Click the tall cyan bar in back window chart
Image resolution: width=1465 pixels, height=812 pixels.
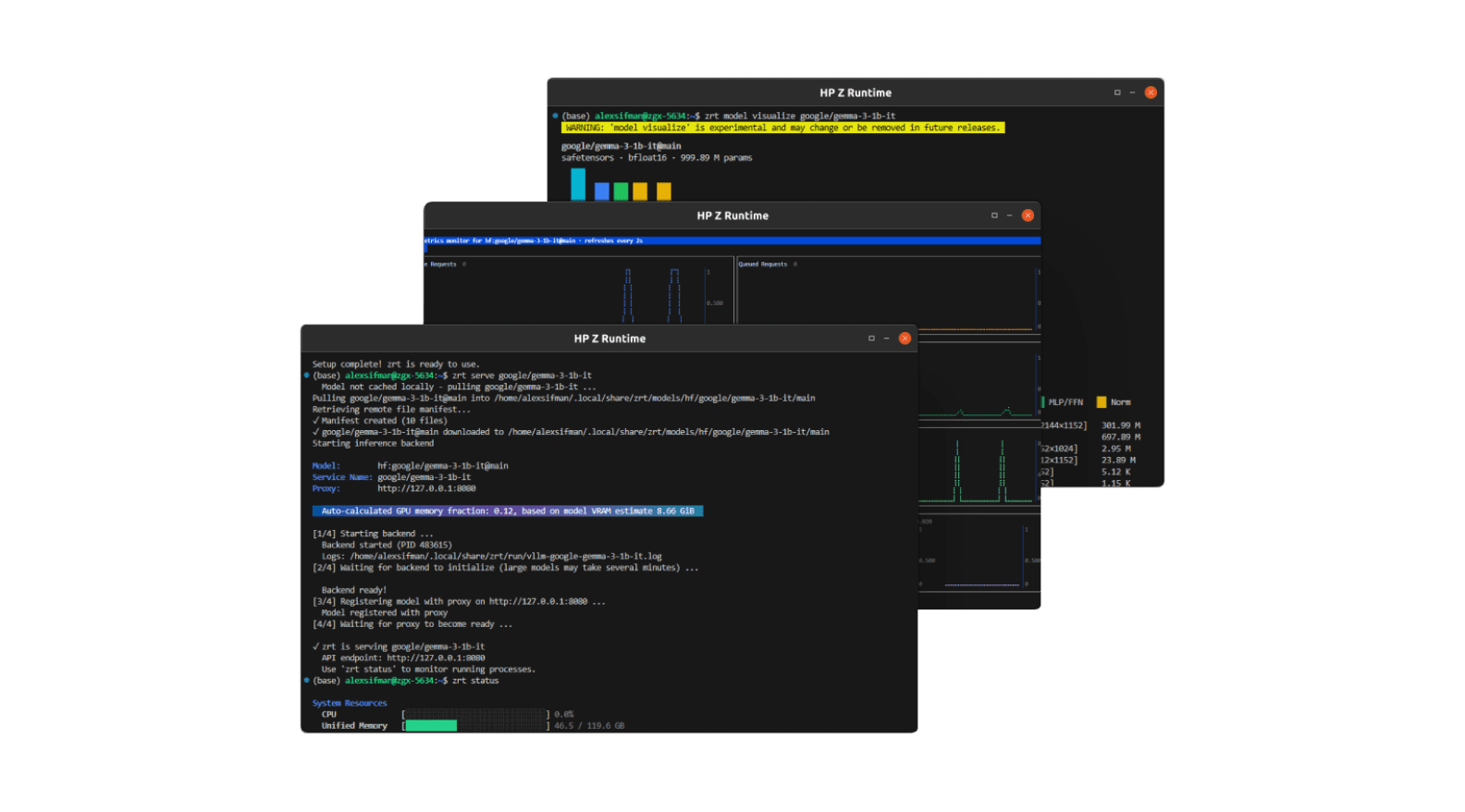pos(578,184)
